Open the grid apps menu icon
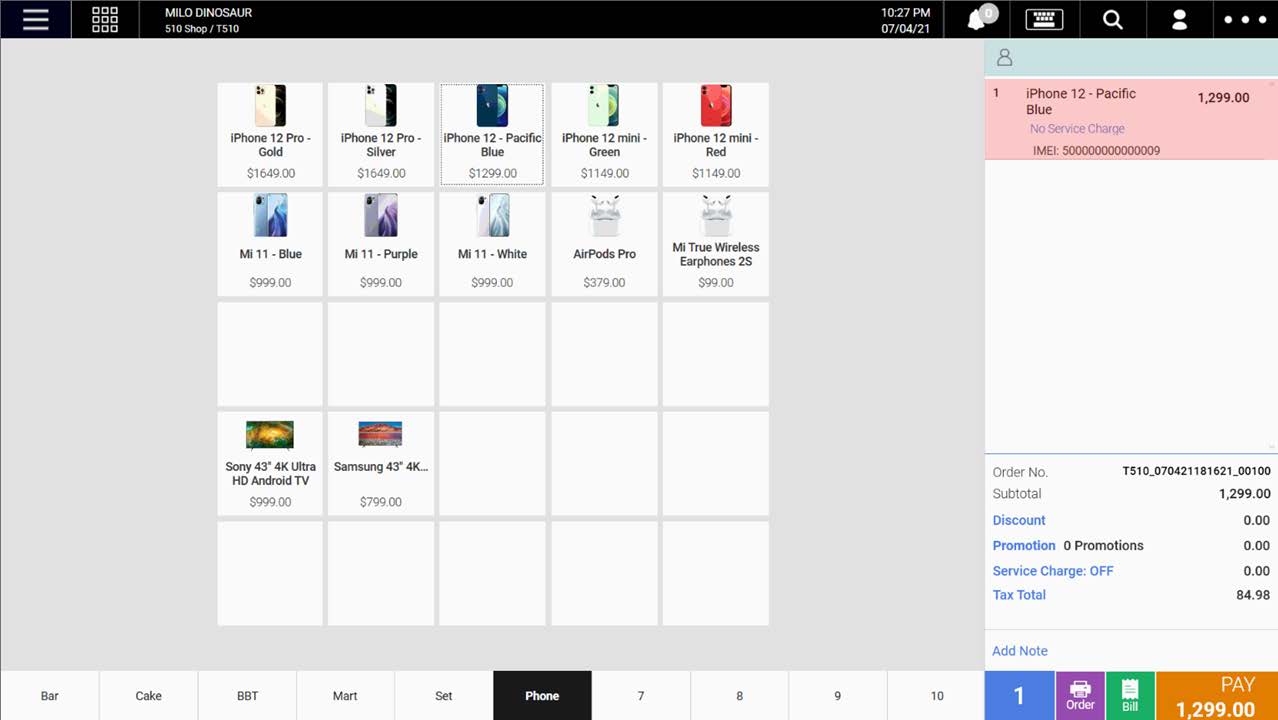Viewport: 1278px width, 720px height. [105, 19]
